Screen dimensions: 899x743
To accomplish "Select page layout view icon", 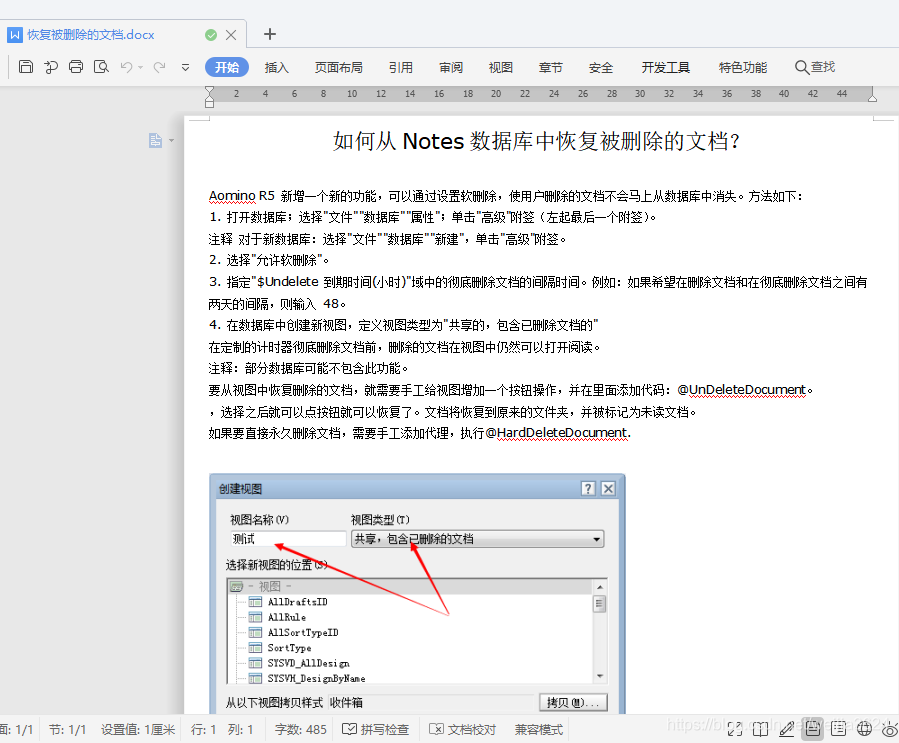I will [x=812, y=729].
